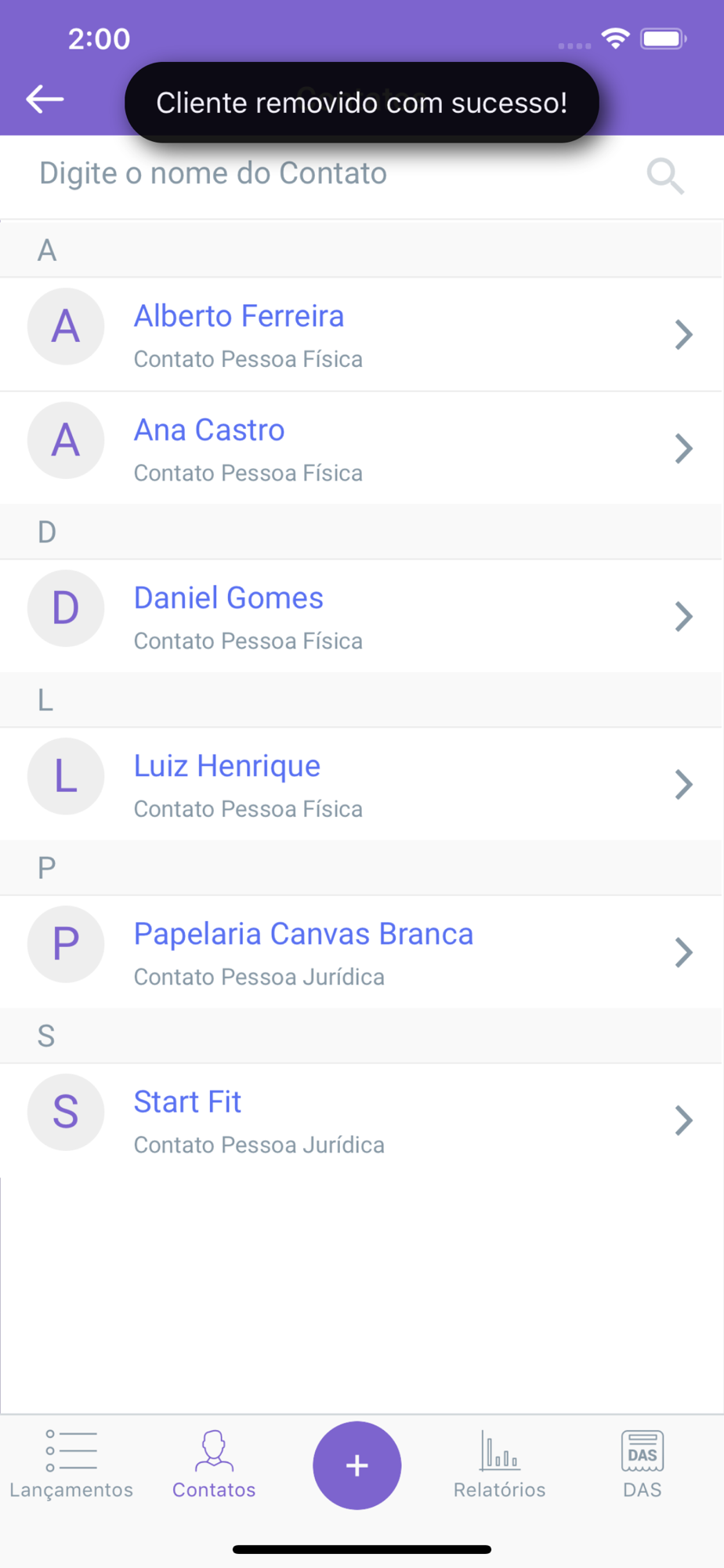
Task: Go to the DAS tab
Action: [x=642, y=1465]
